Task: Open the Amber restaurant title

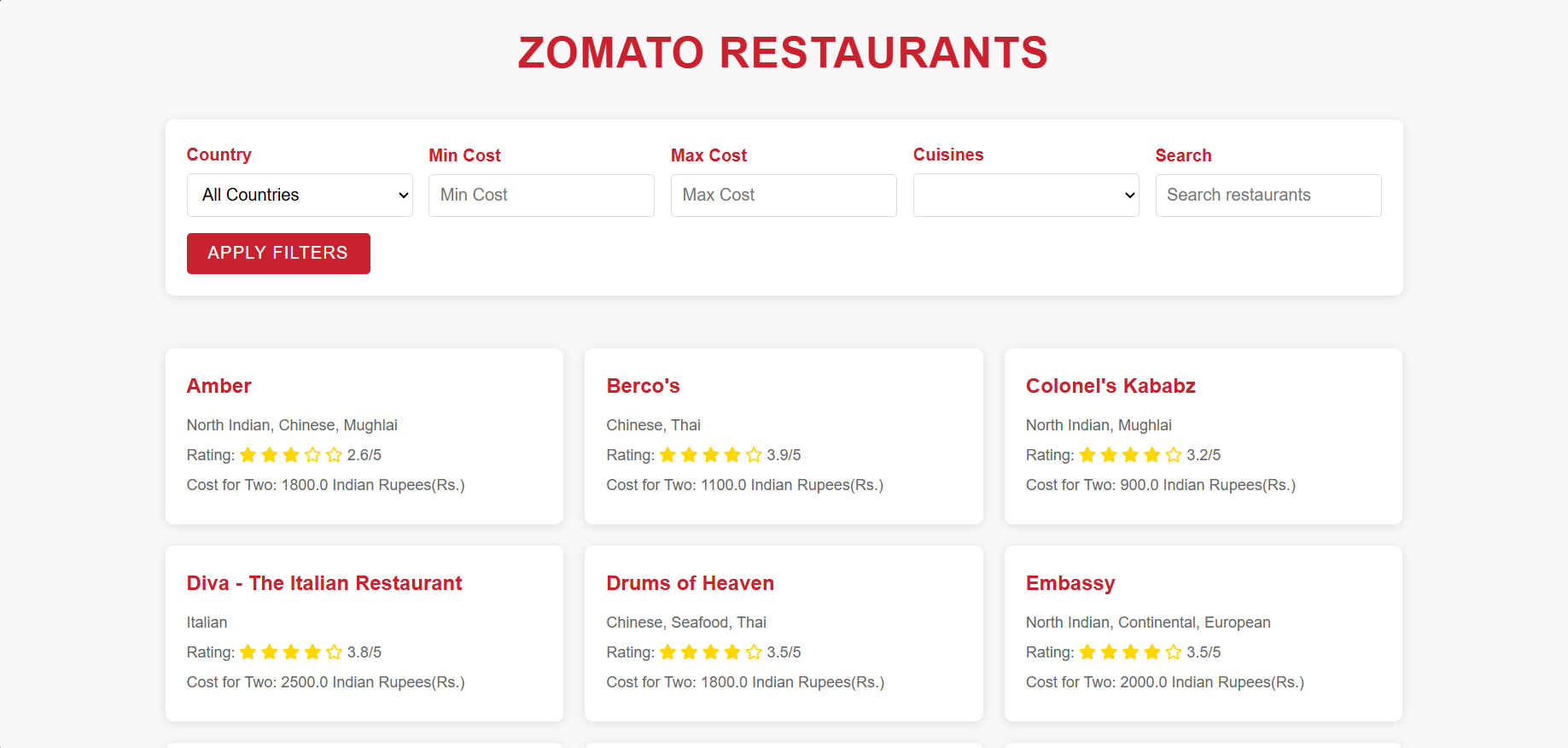Action: pyautogui.click(x=219, y=386)
